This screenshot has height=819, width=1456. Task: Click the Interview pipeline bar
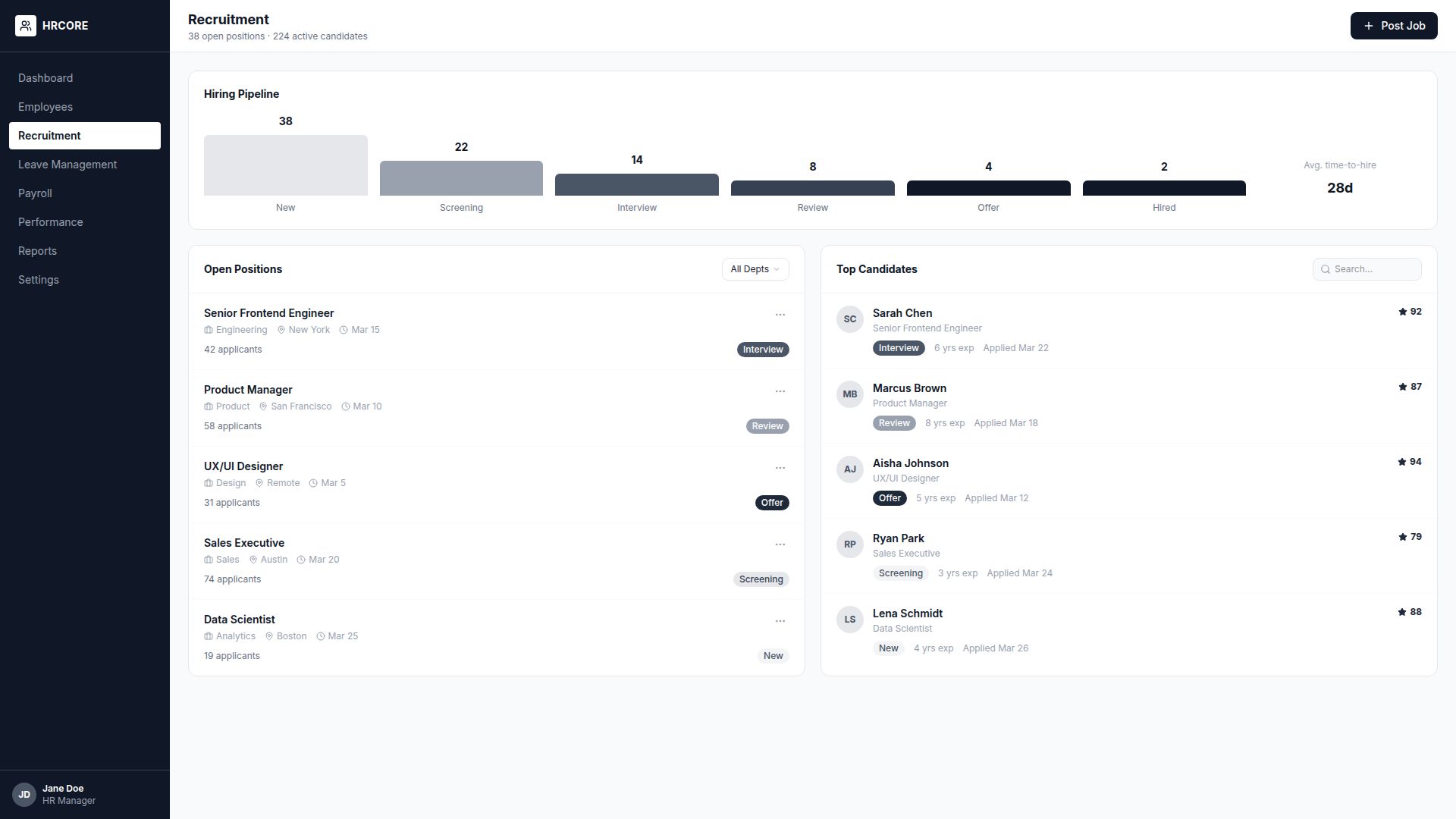pyautogui.click(x=637, y=184)
